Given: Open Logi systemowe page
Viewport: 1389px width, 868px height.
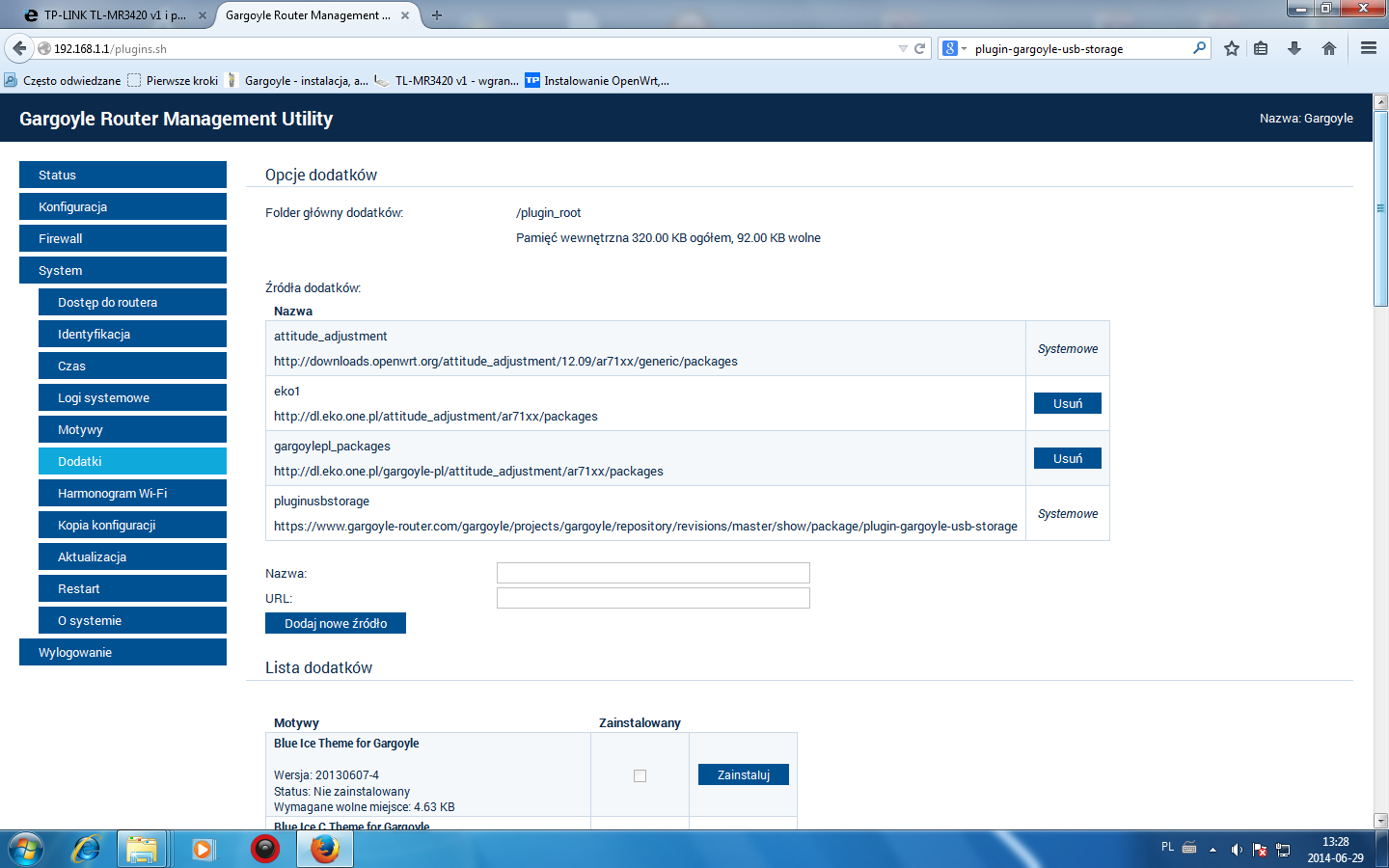Looking at the screenshot, I should 132,397.
